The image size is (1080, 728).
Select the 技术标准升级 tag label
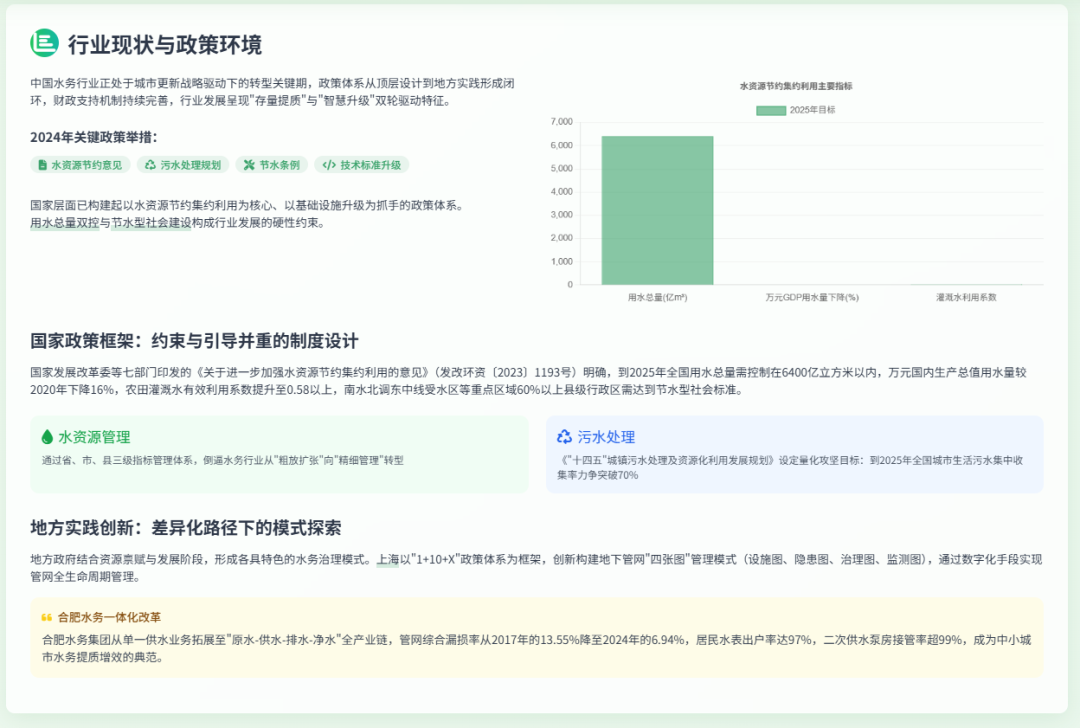point(371,165)
